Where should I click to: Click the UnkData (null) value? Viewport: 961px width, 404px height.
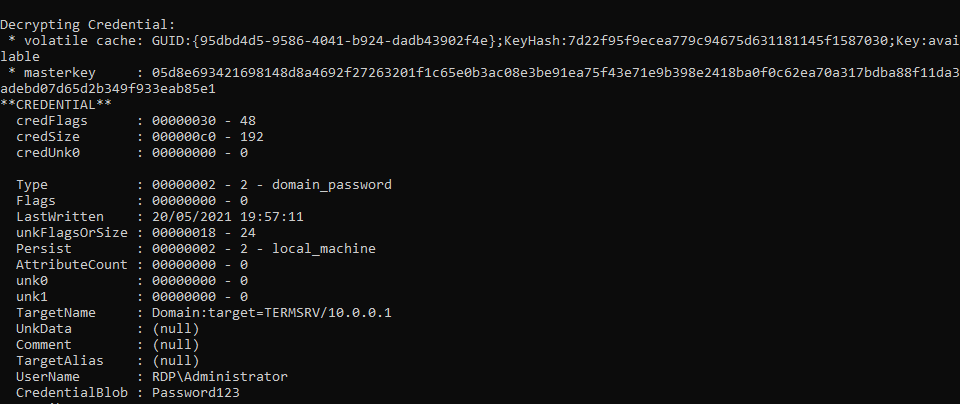(175, 328)
